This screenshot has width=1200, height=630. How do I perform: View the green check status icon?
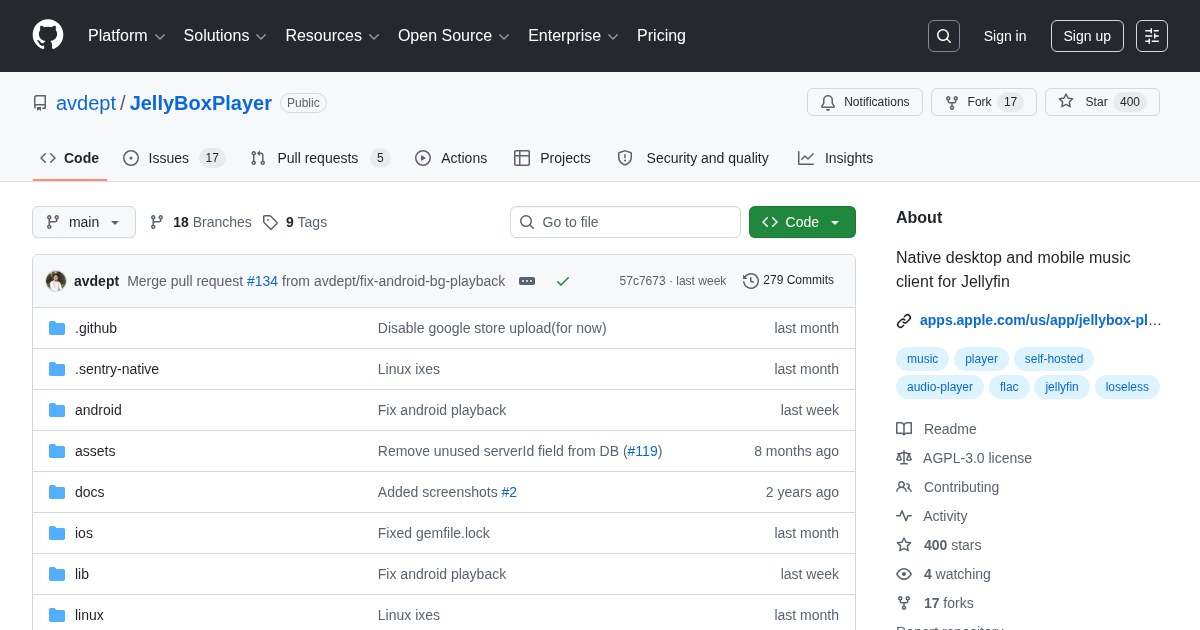[563, 281]
